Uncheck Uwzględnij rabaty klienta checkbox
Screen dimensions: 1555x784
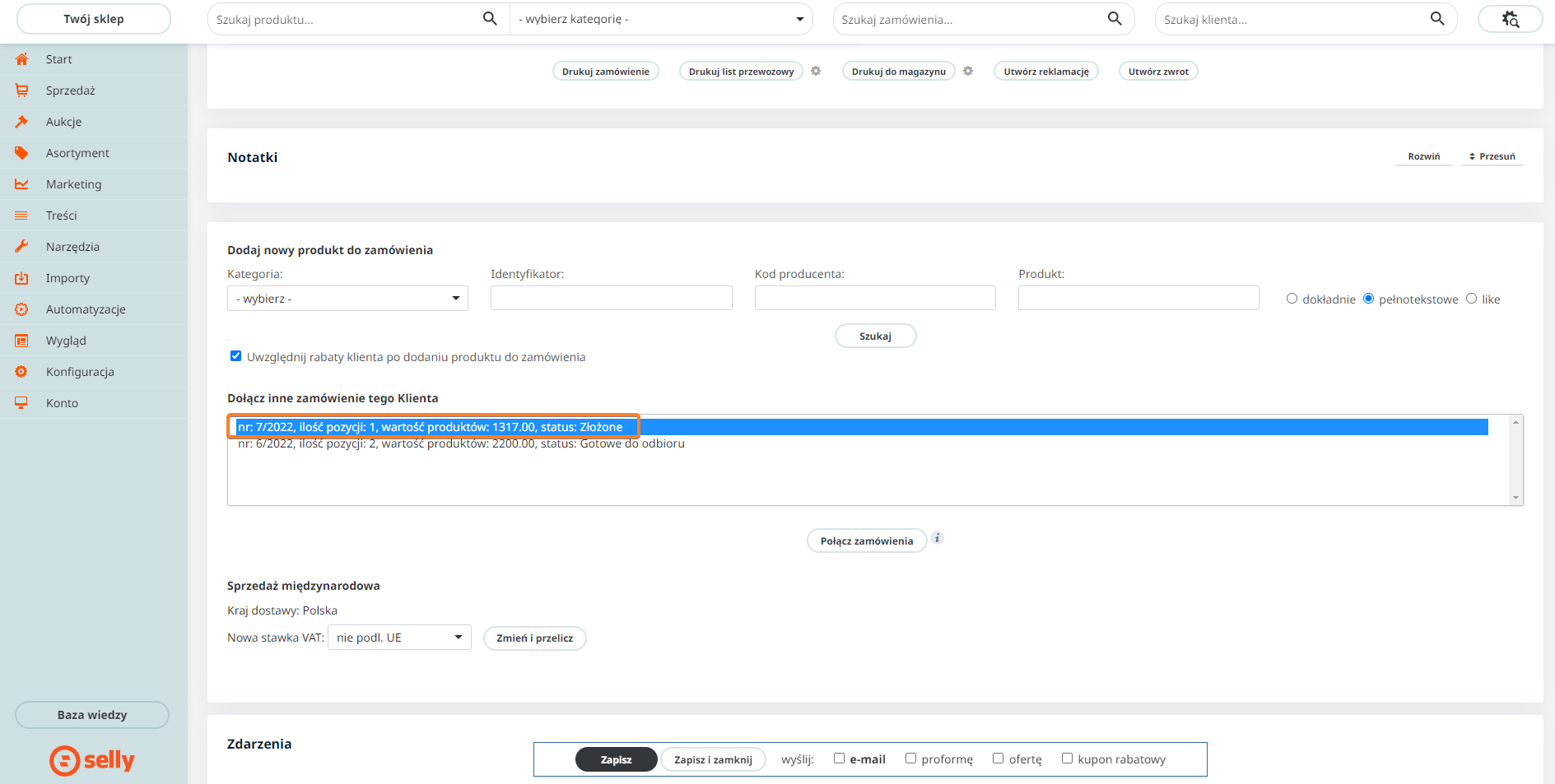click(235, 356)
